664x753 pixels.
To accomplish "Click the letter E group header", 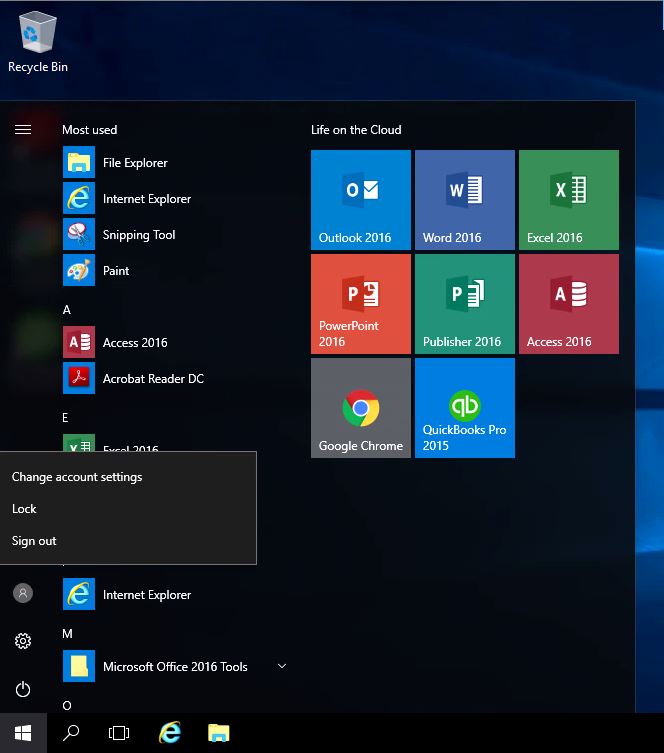I will [65, 418].
